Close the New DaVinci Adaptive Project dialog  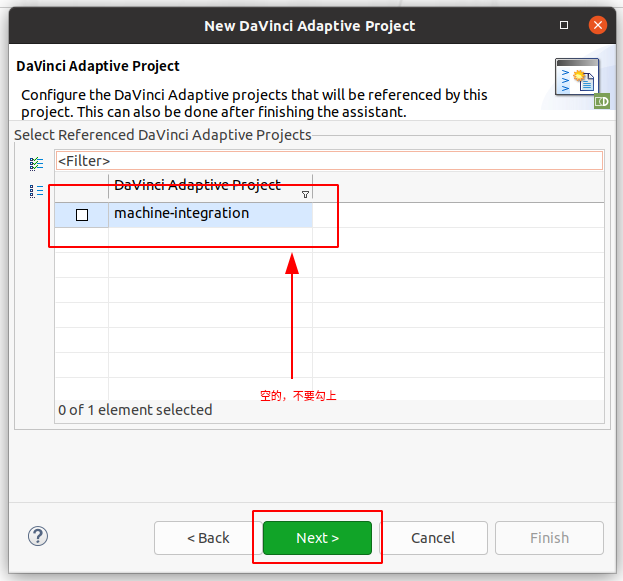597,25
